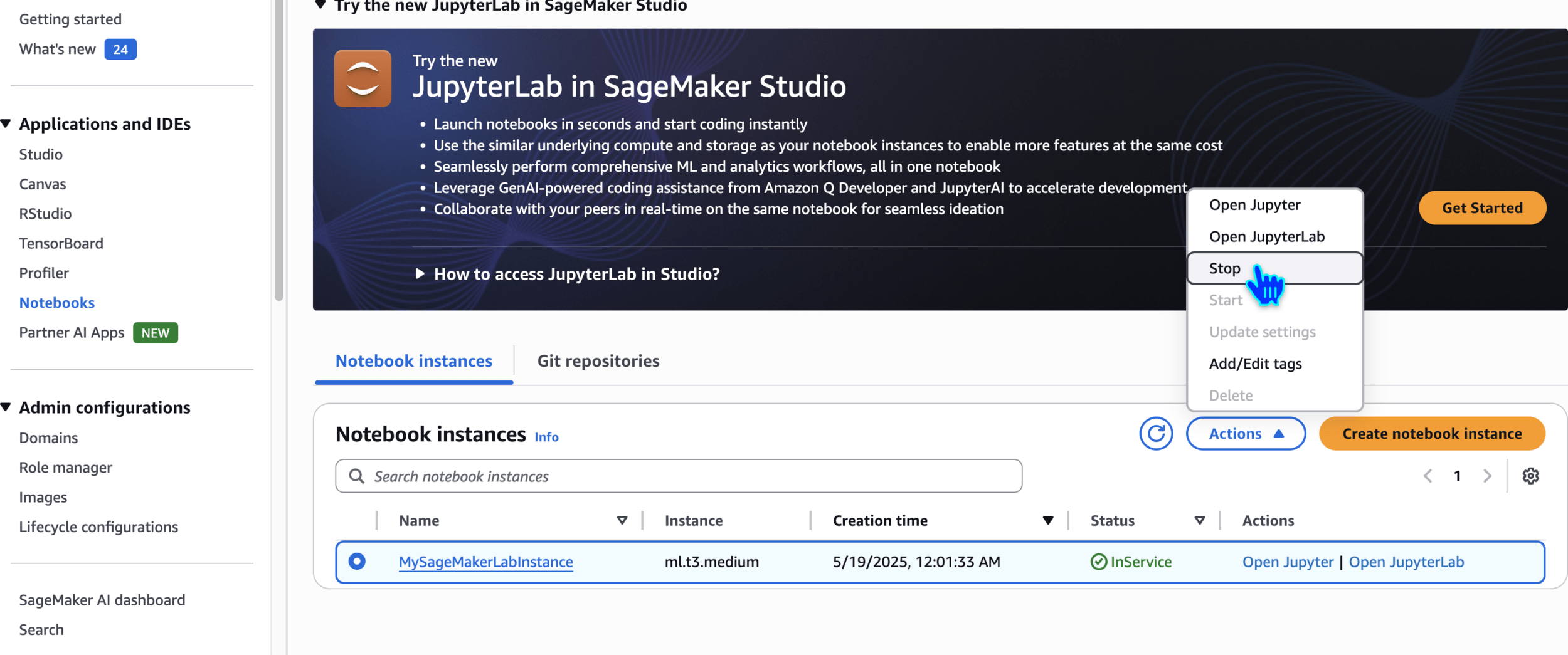Sort by Status column arrow

[x=1199, y=520]
